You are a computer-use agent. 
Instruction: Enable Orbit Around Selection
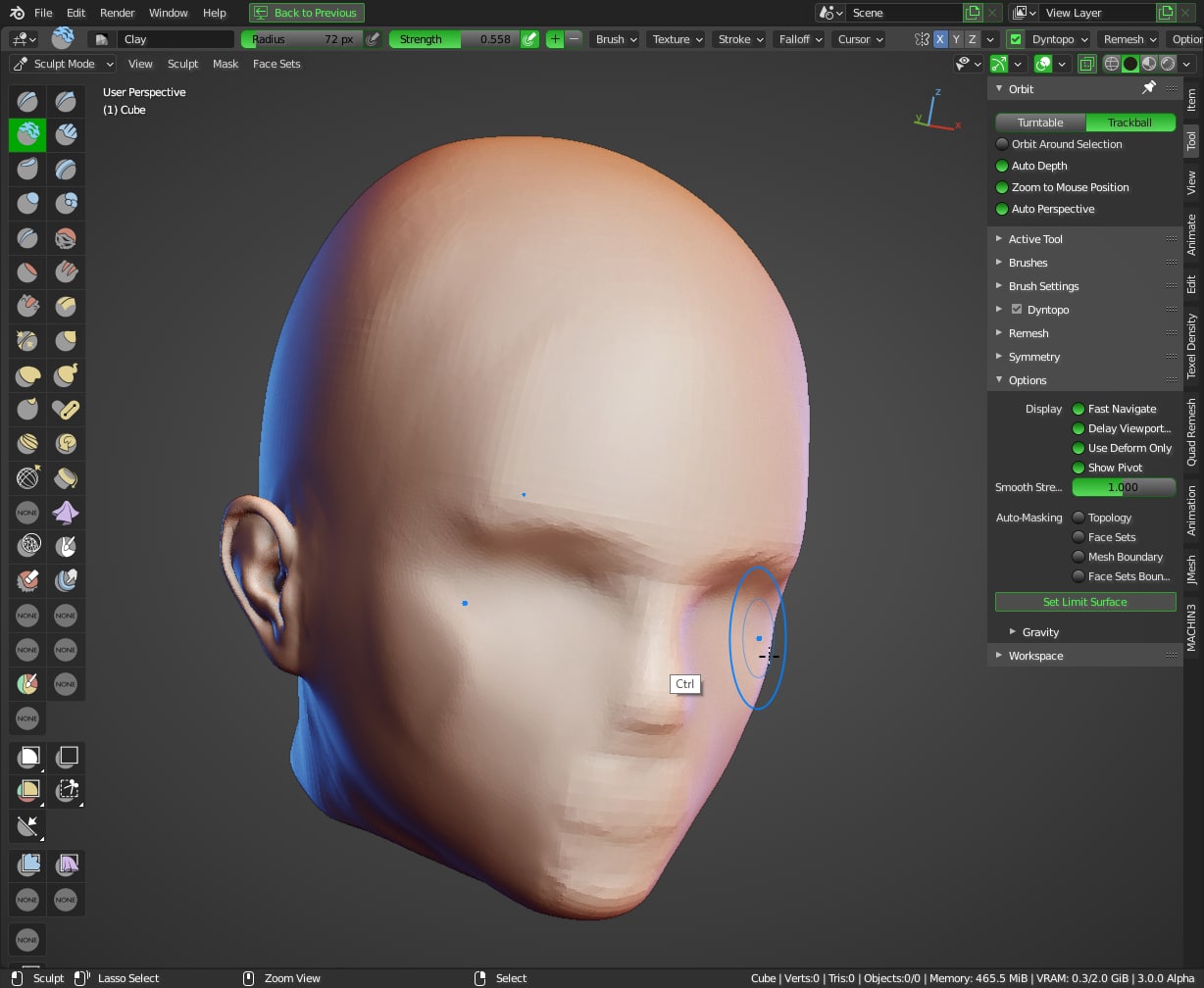1002,144
